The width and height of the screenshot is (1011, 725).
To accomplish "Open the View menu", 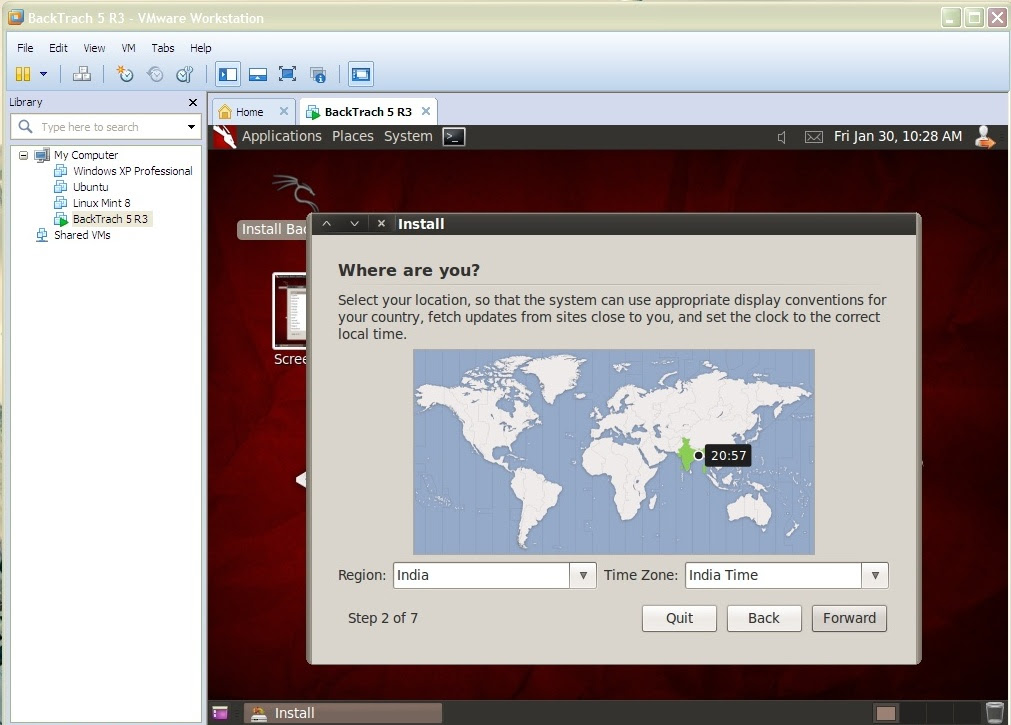I will [94, 48].
